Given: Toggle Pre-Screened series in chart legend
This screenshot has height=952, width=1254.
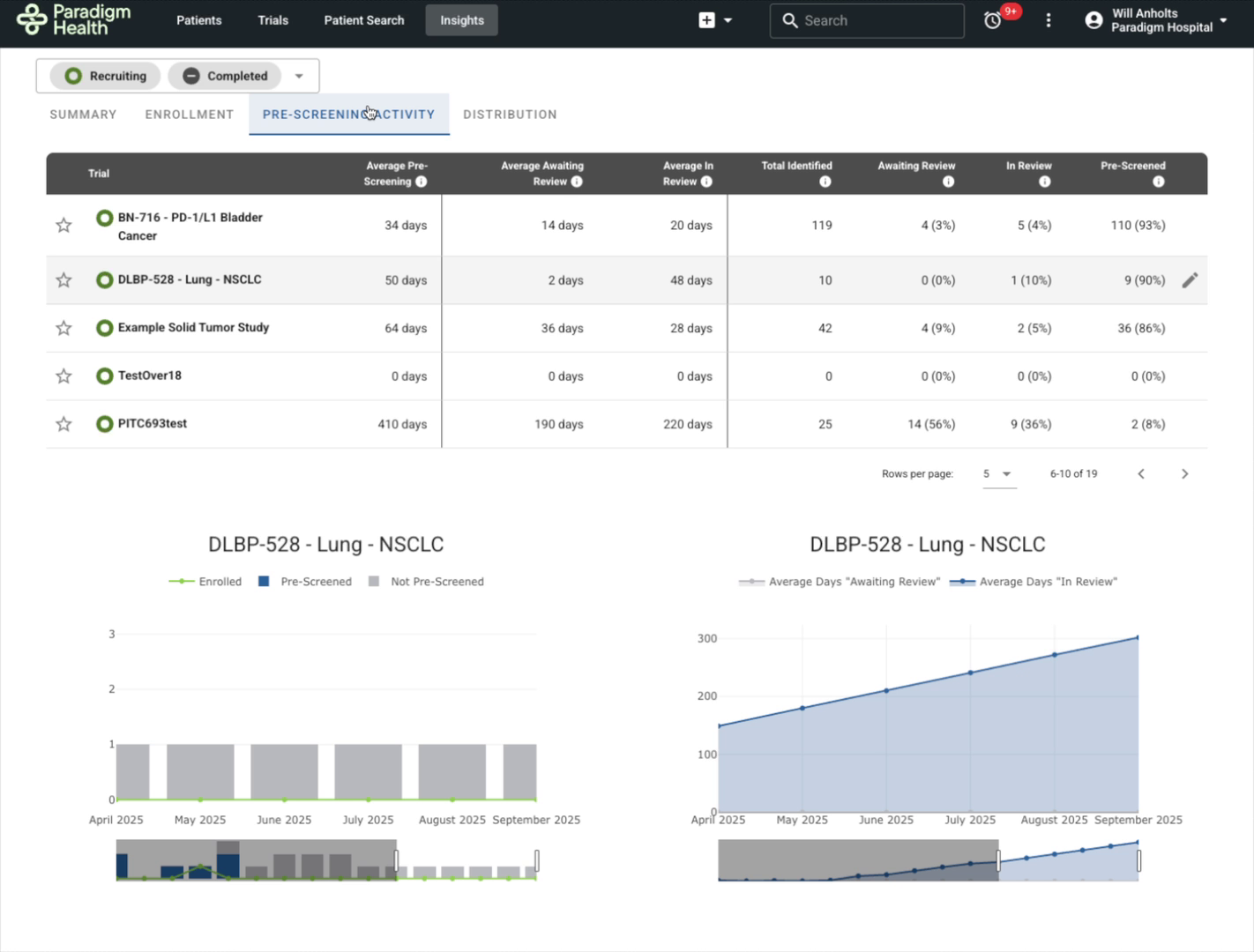Looking at the screenshot, I should pyautogui.click(x=305, y=582).
